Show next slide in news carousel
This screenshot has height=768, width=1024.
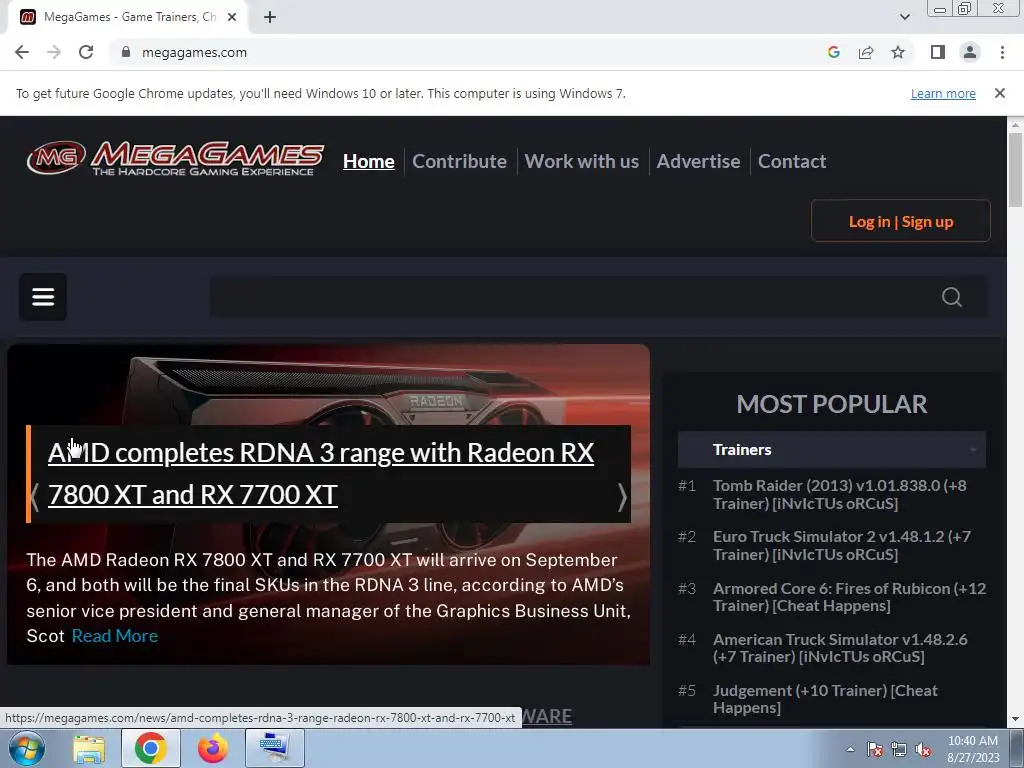[x=621, y=498]
